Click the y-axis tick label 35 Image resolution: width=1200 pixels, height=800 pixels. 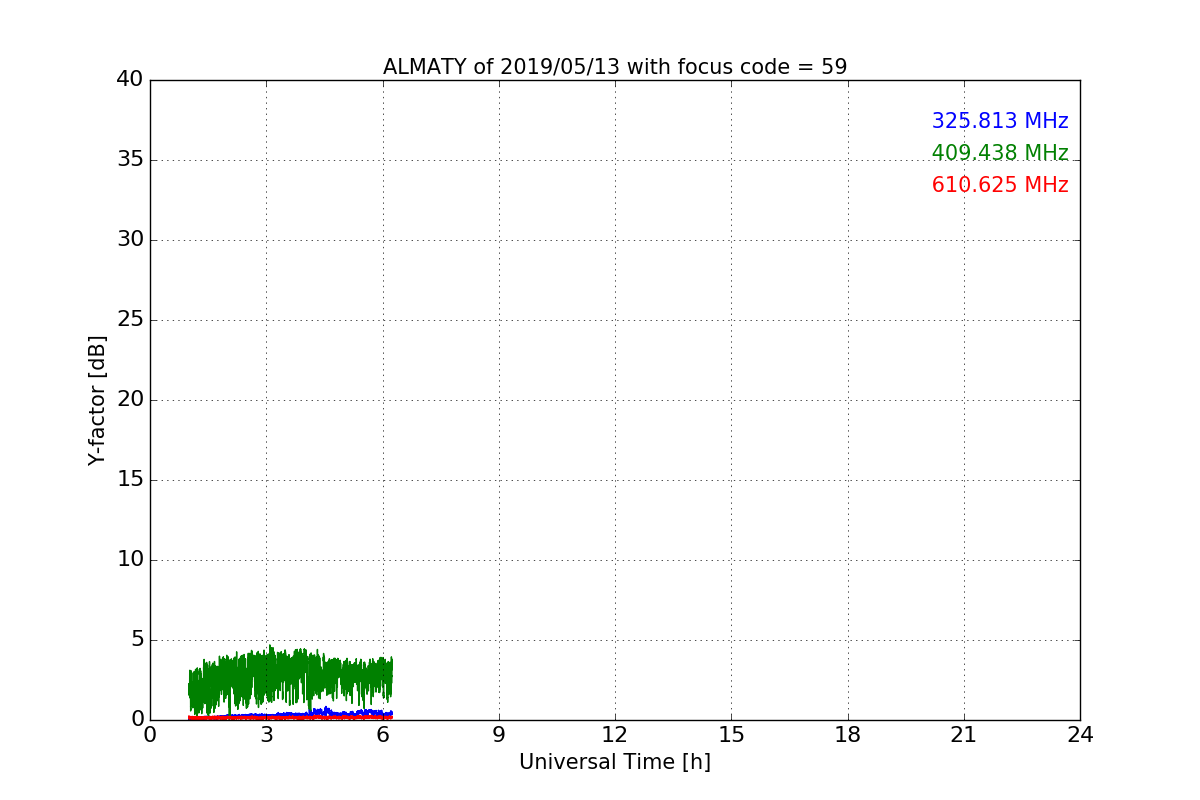tap(130, 160)
